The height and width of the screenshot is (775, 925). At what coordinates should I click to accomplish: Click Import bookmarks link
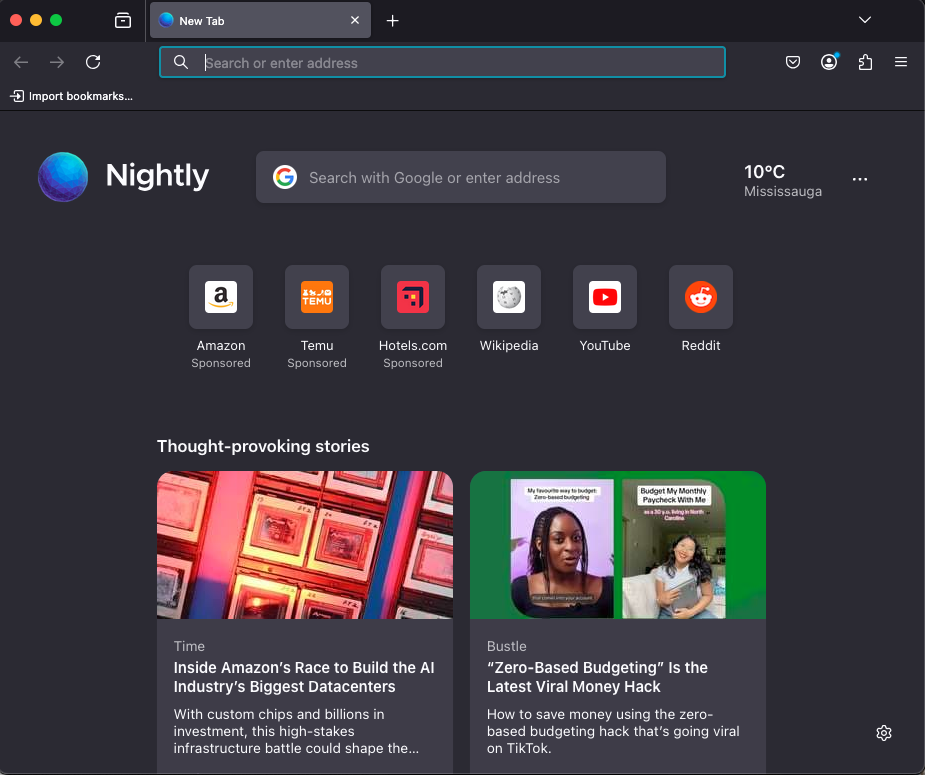(x=71, y=96)
